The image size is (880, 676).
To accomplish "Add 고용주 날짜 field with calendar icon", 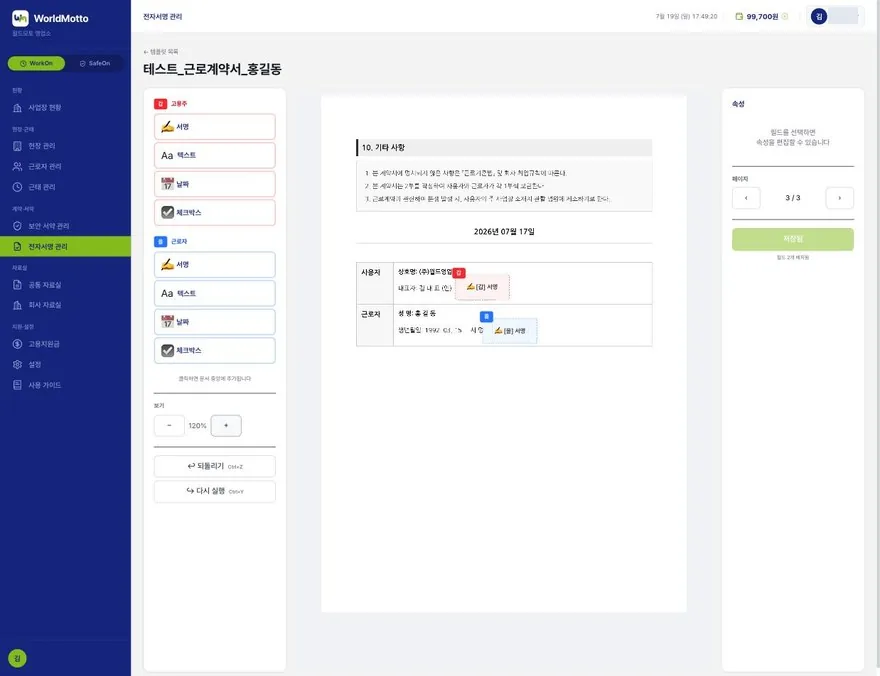I will [x=214, y=184].
